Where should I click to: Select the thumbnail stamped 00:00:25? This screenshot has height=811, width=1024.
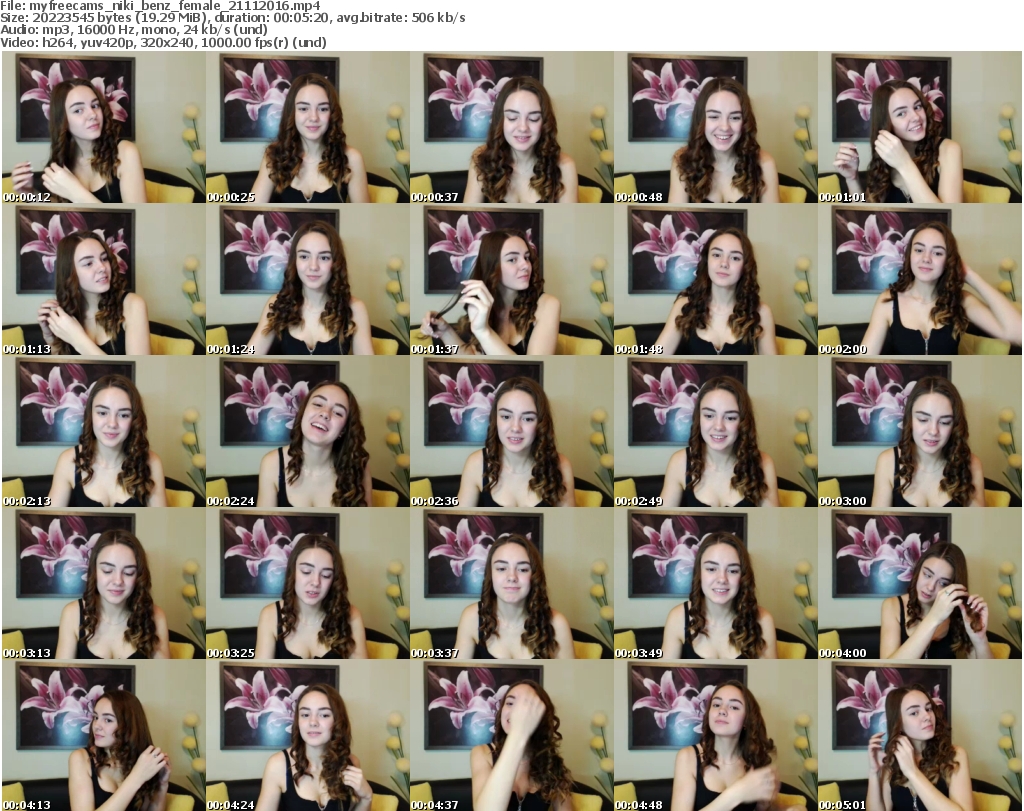pos(308,127)
